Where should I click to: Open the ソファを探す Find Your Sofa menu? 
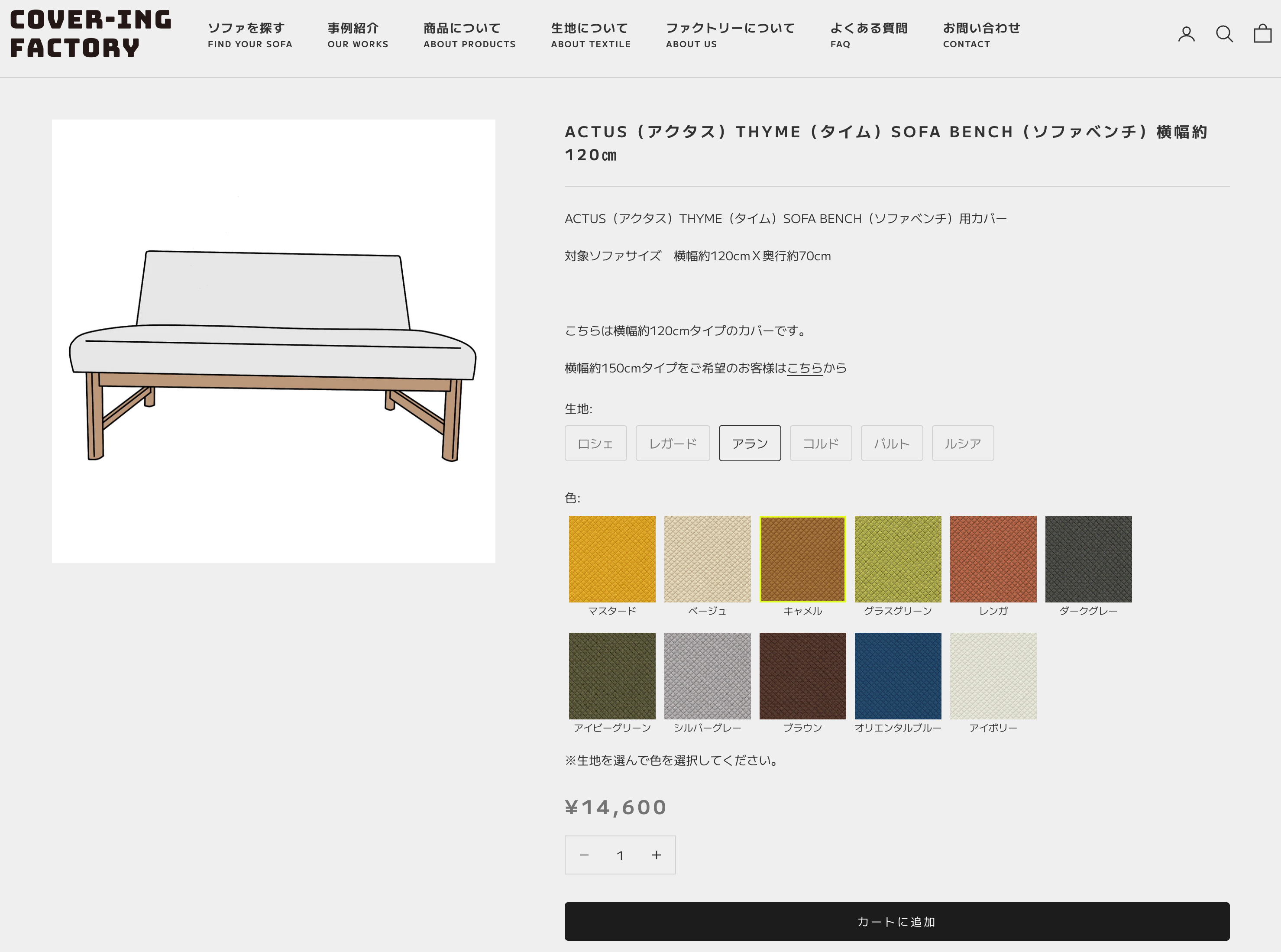click(249, 35)
